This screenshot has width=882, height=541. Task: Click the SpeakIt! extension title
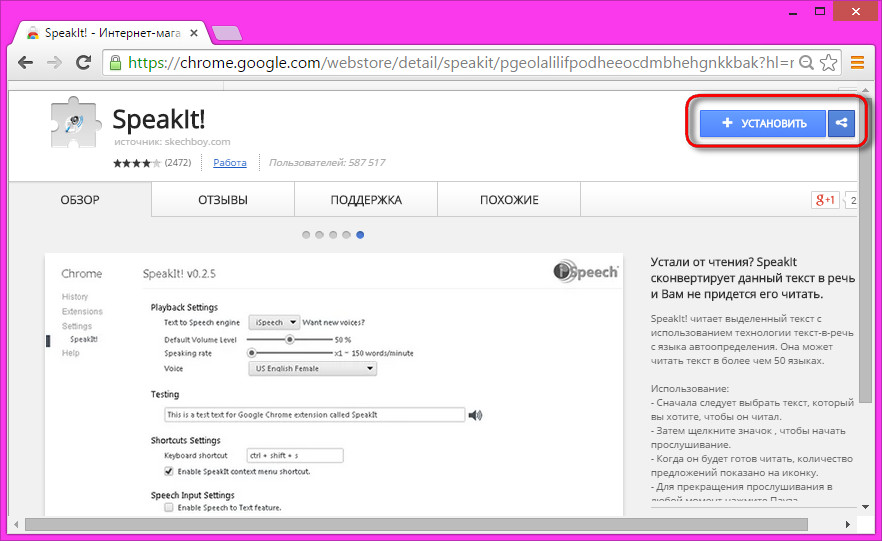coord(159,119)
